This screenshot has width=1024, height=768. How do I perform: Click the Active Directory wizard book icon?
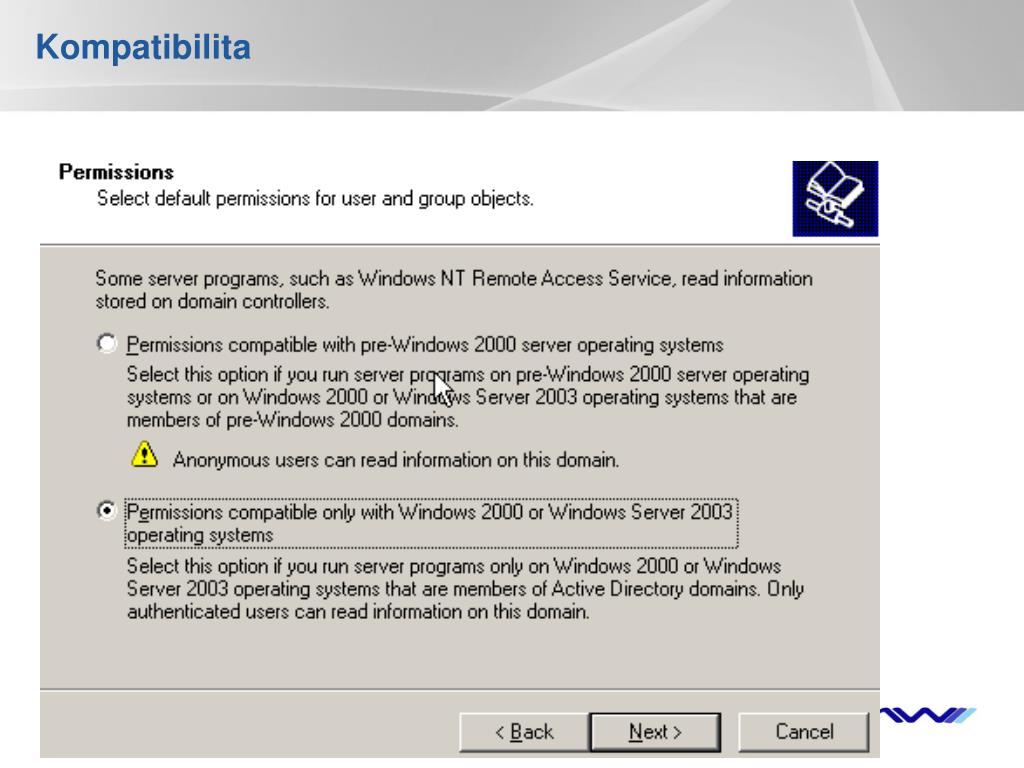[835, 199]
